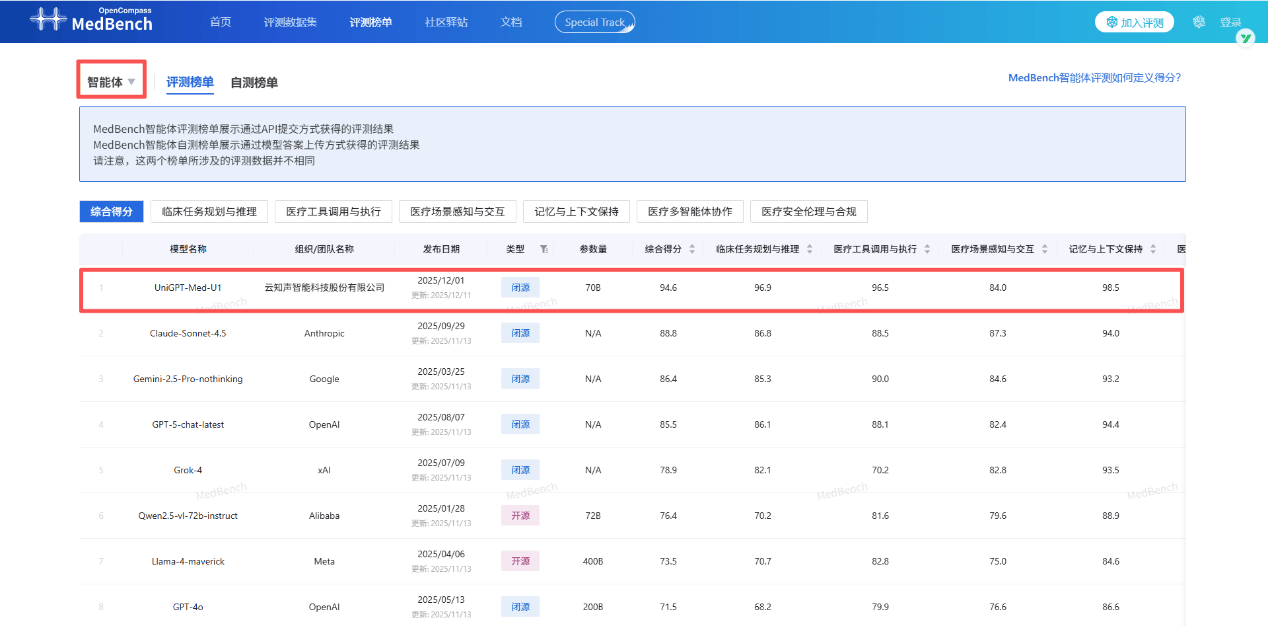1268x626 pixels.
Task: Sort the 医疗场景感知与交互 column header
Action: pyautogui.click(x=1045, y=249)
